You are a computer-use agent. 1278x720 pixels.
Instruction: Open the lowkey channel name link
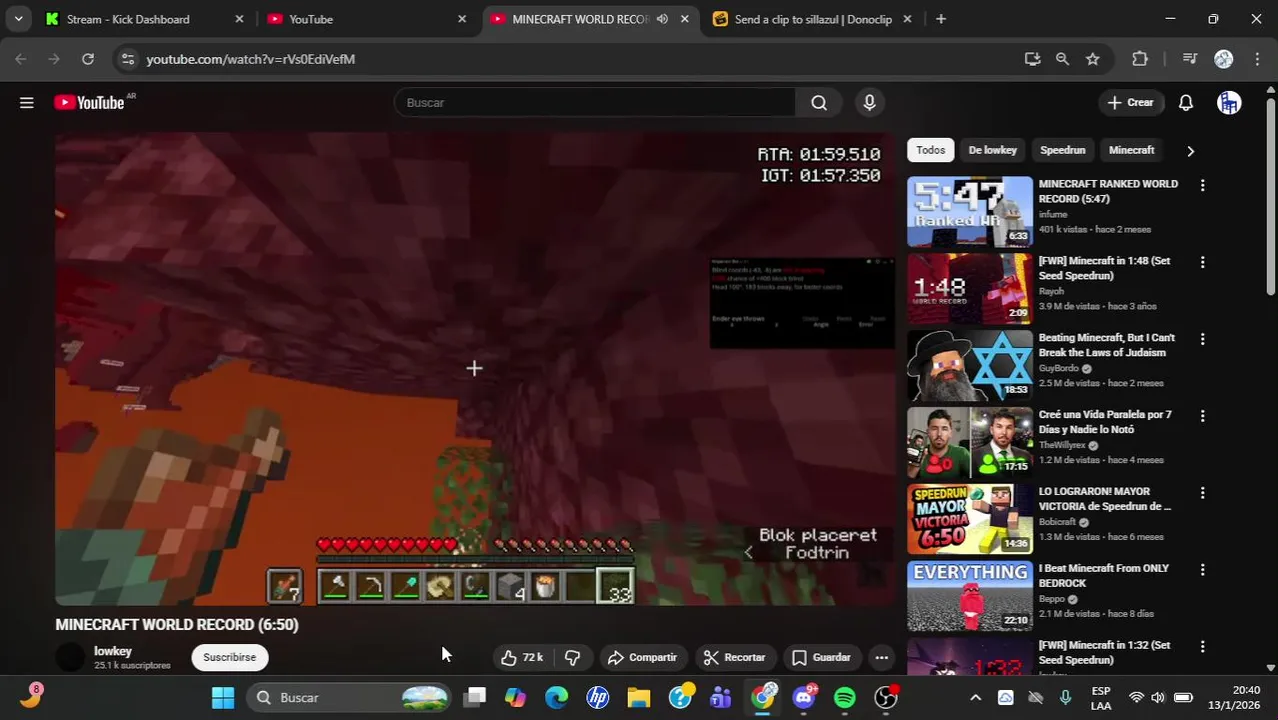[113, 651]
